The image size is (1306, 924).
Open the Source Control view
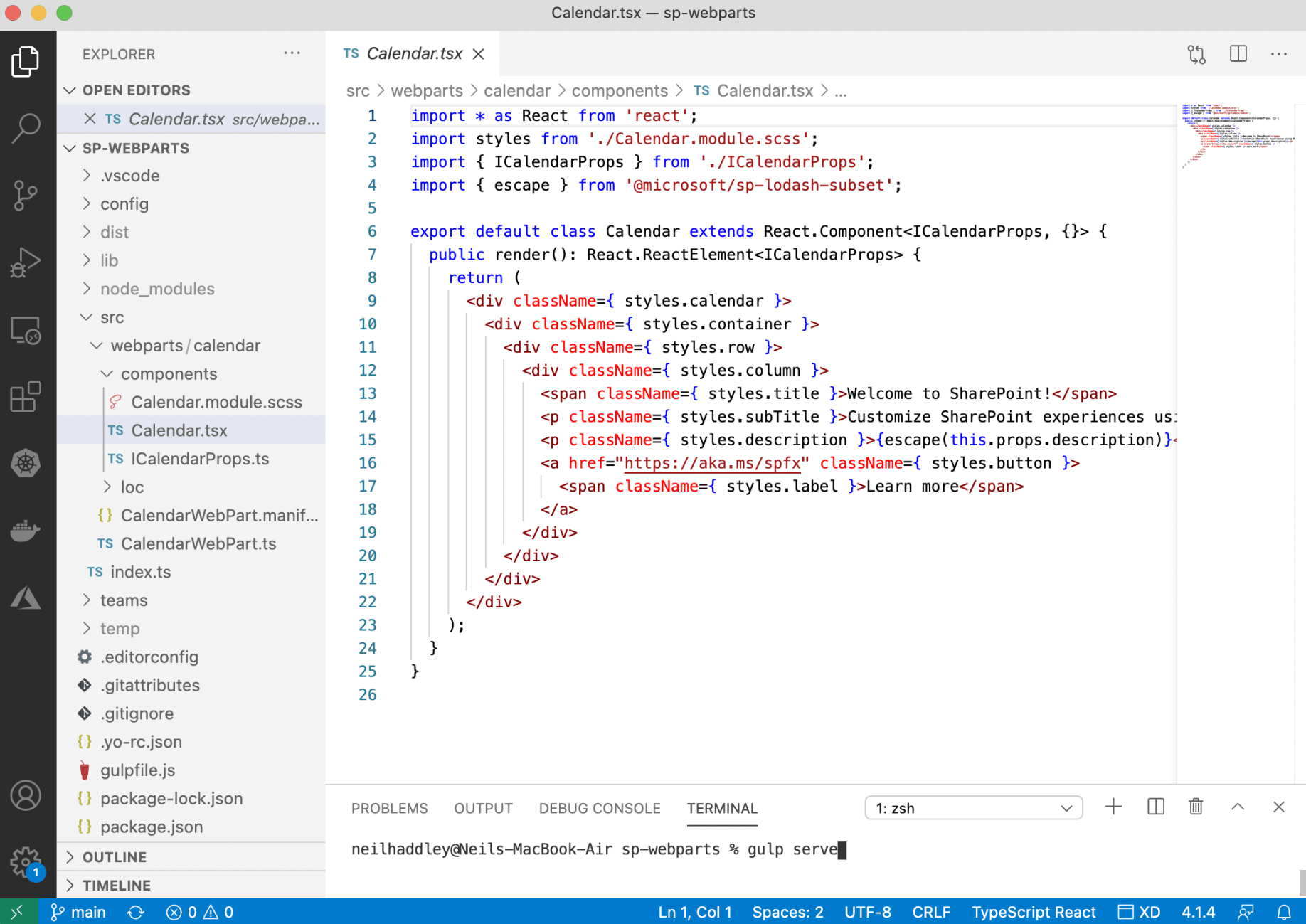pyautogui.click(x=26, y=196)
